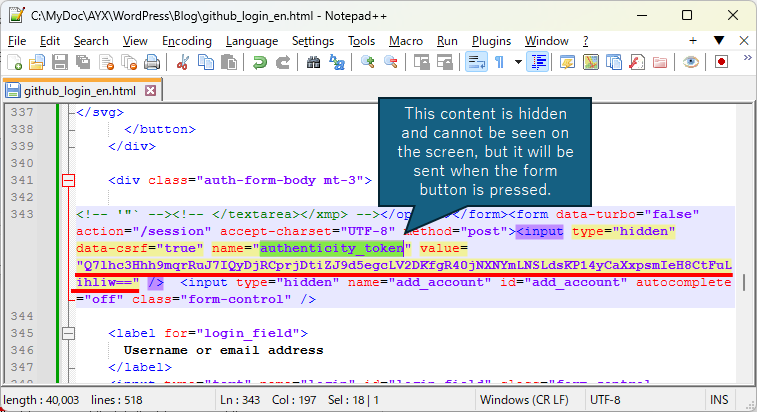Toggle Synchronize Horizontal Scrolling button
Viewport: 757px width, 412px height.
pyautogui.click(x=445, y=62)
